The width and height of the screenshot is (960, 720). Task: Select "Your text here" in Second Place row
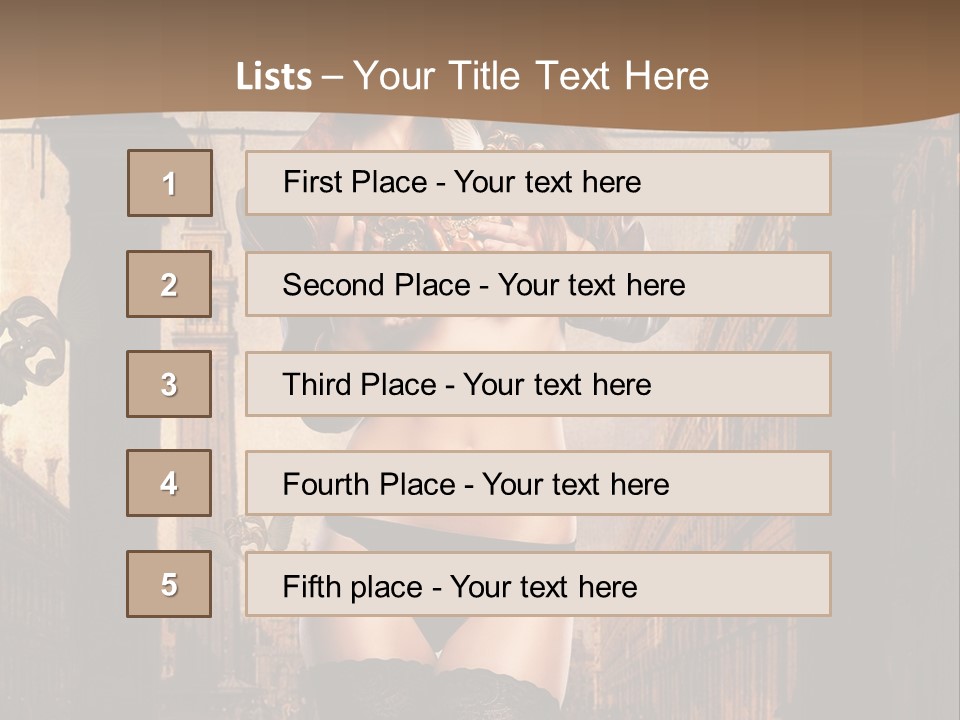(591, 285)
